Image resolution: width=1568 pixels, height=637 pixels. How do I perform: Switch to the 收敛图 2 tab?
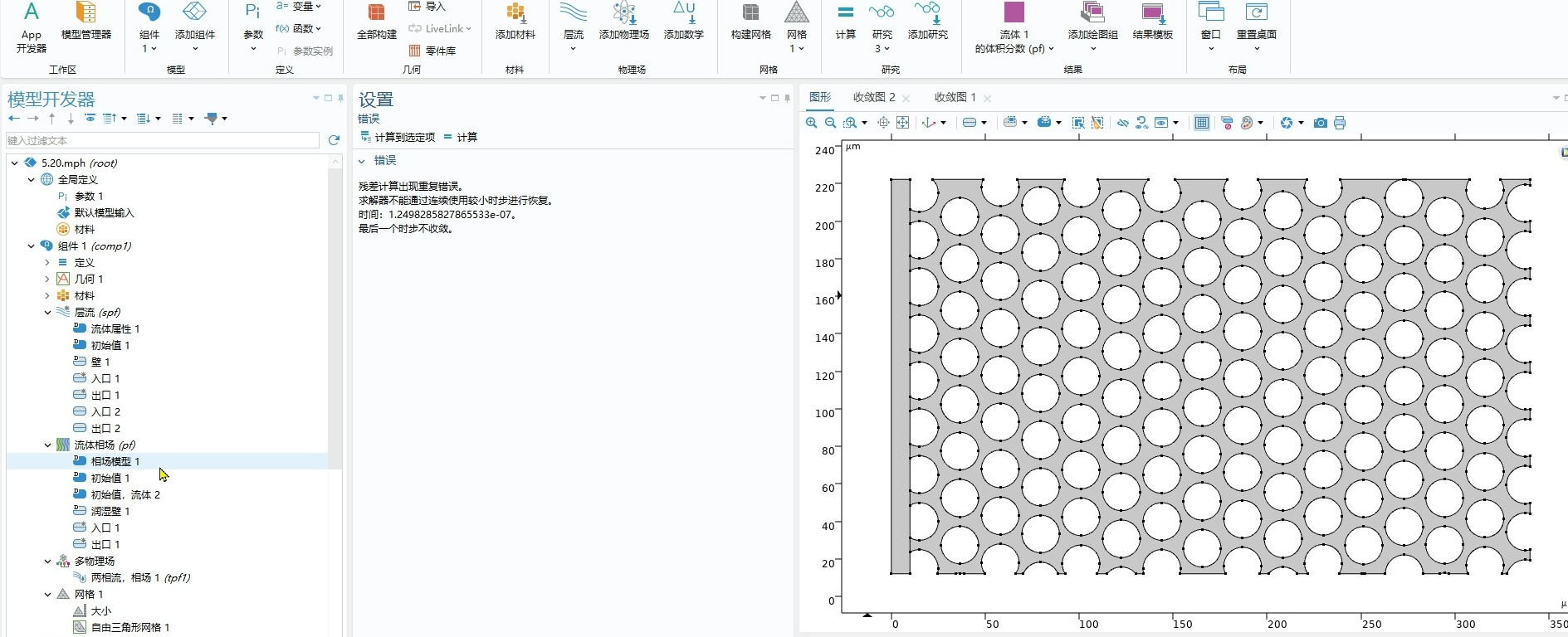[873, 98]
